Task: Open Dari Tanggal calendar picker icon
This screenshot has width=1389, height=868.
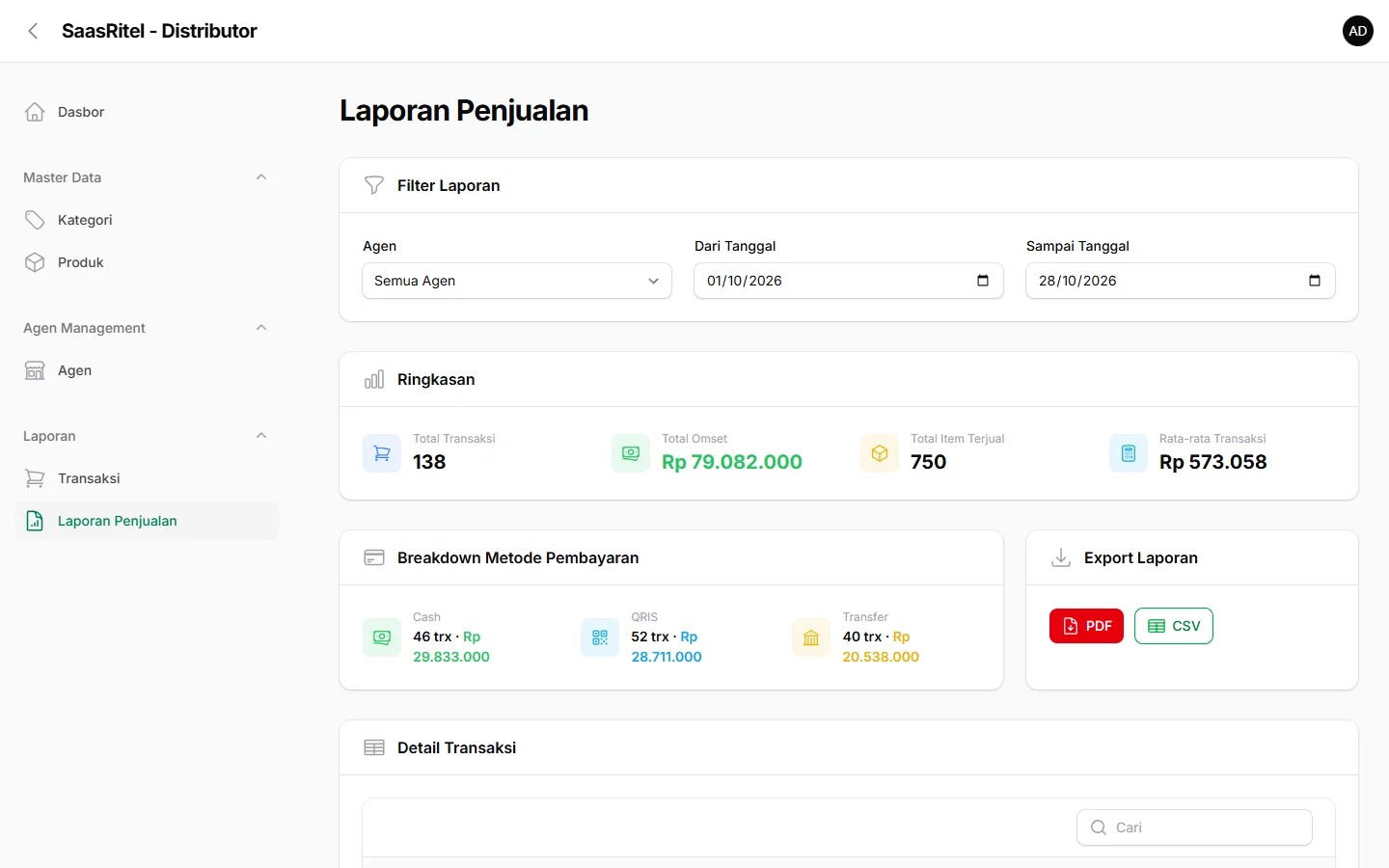Action: pyautogui.click(x=983, y=281)
